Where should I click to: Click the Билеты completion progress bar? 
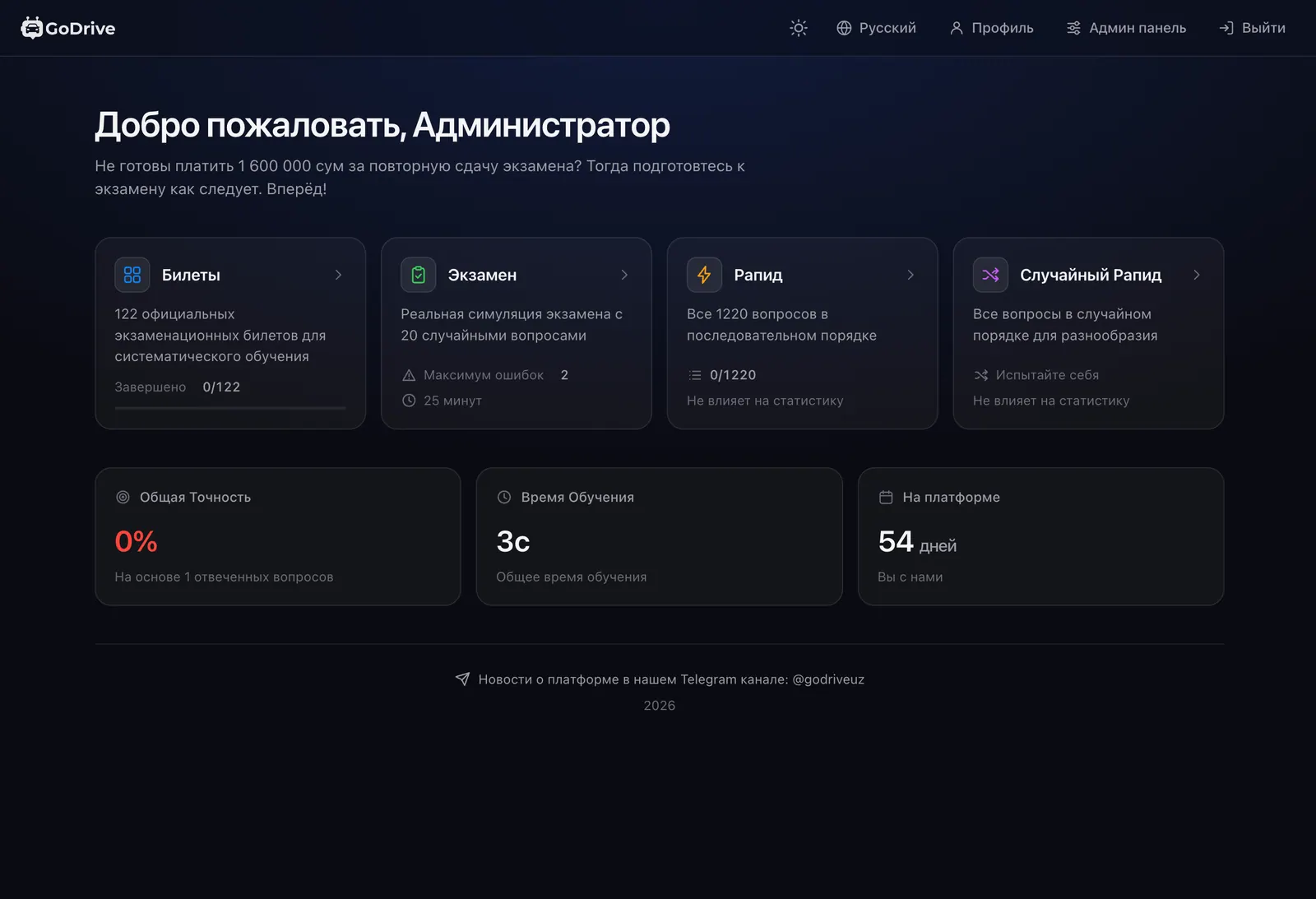tap(230, 408)
